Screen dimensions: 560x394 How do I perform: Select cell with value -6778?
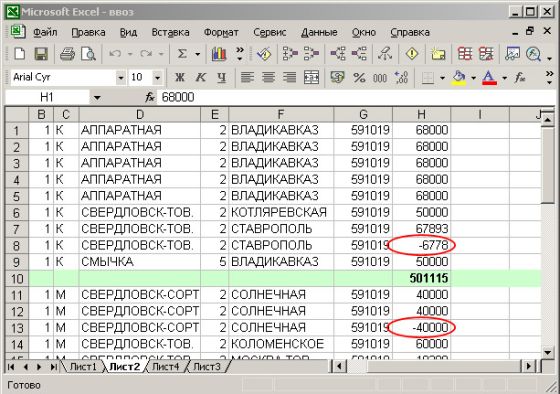click(x=421, y=245)
